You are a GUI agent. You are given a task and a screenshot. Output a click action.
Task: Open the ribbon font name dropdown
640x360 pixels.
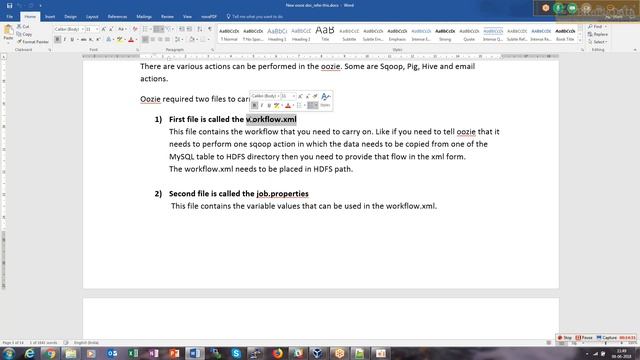pyautogui.click(x=82, y=29)
